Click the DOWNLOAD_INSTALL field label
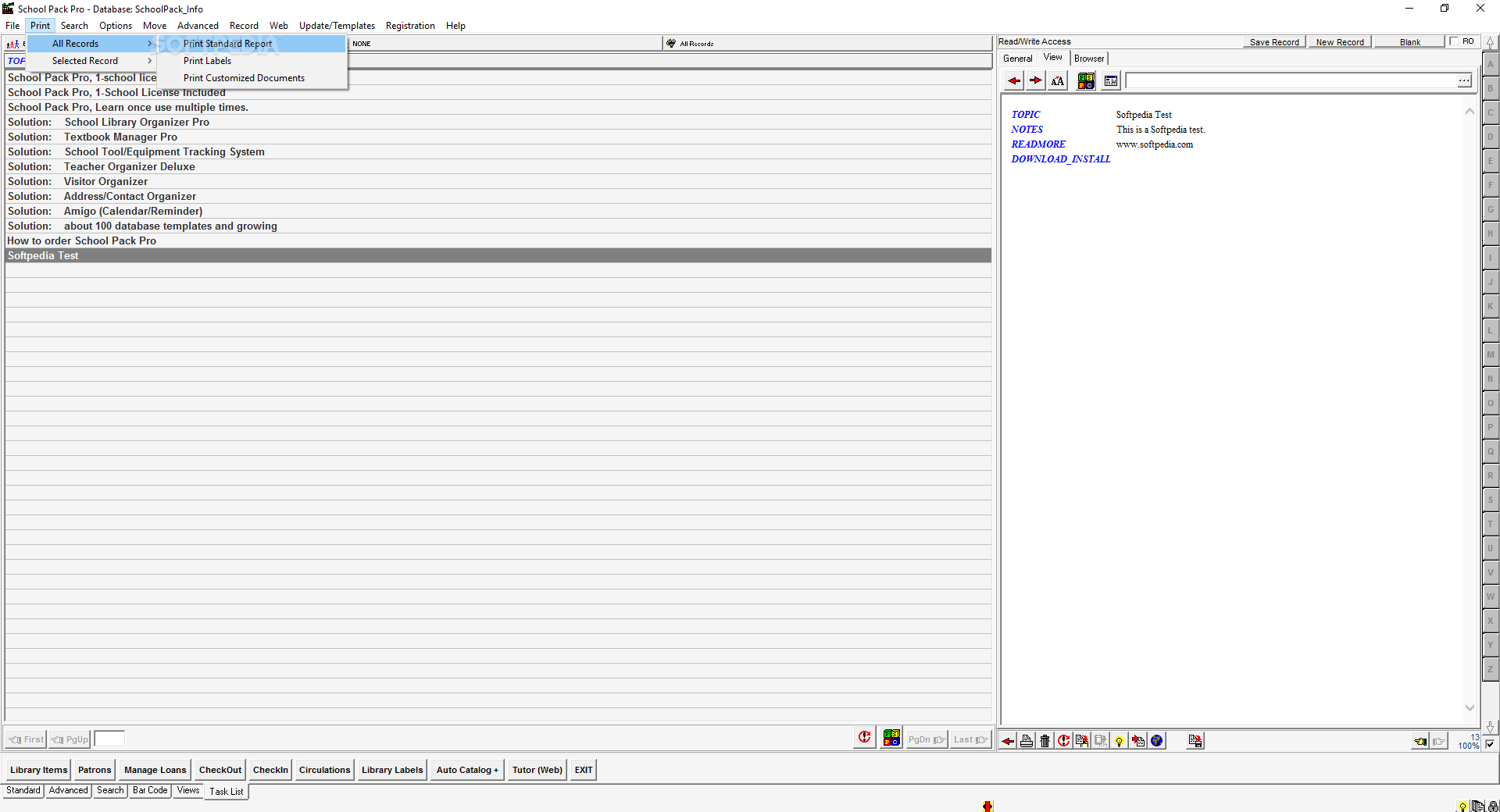The height and width of the screenshot is (812, 1500). (1060, 159)
